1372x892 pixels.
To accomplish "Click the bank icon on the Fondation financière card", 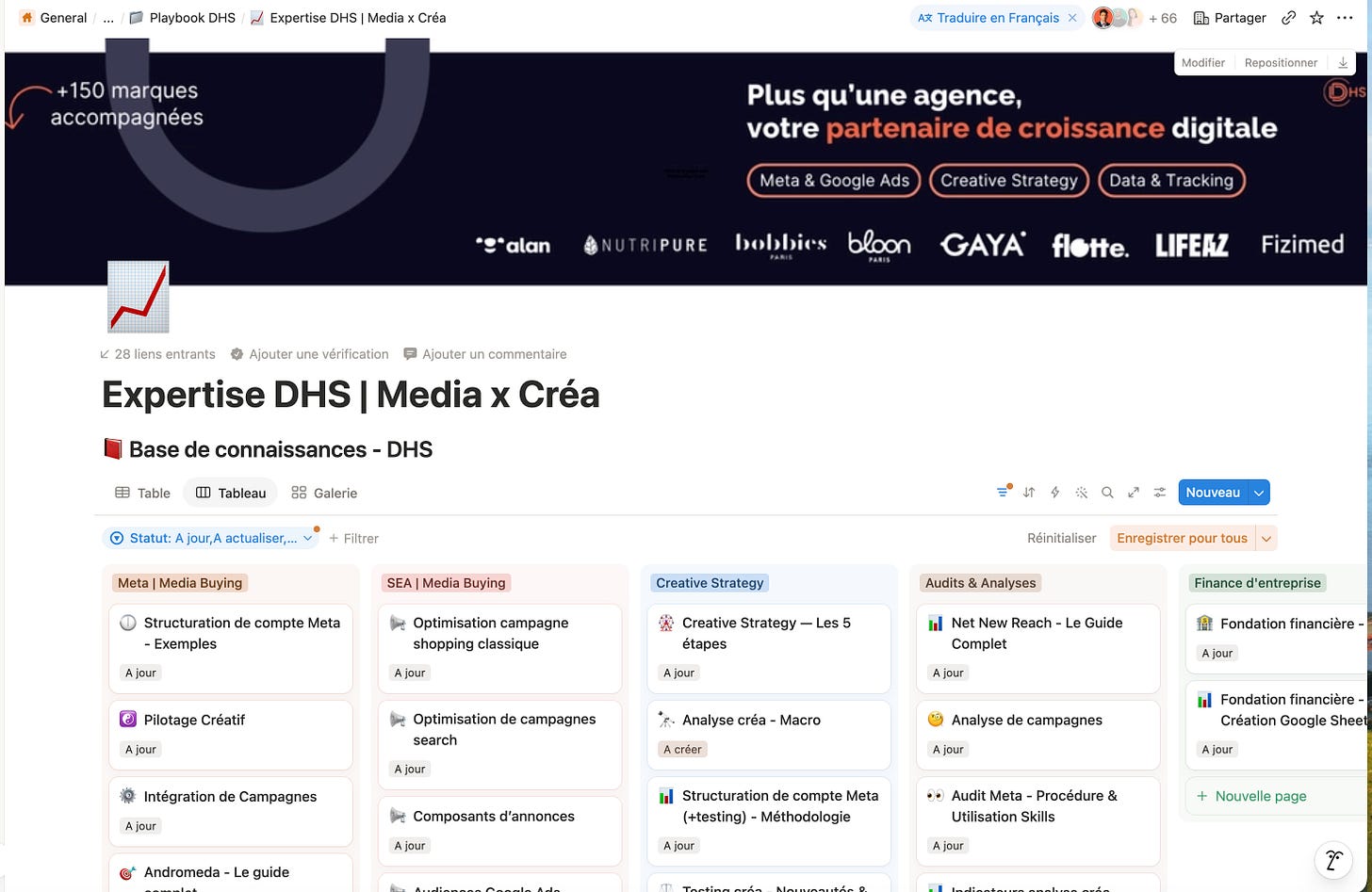I will pos(1204,624).
